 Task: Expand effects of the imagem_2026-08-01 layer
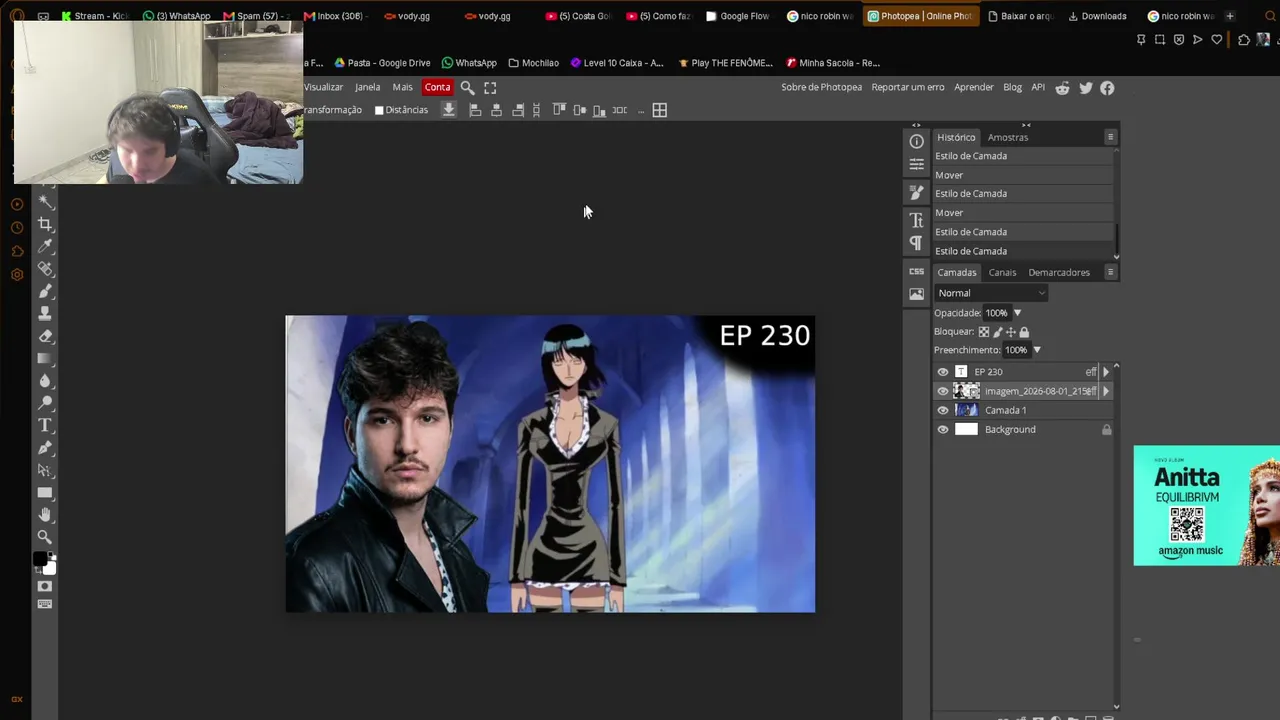pyautogui.click(x=1105, y=391)
